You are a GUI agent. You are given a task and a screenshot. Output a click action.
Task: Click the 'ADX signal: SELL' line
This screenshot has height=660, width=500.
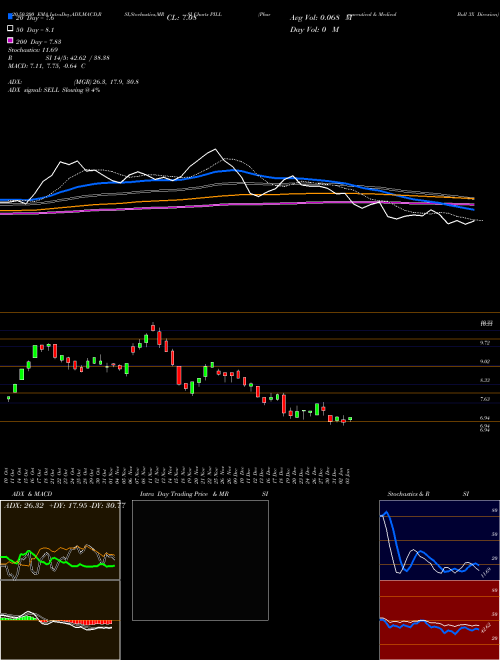(x=54, y=90)
